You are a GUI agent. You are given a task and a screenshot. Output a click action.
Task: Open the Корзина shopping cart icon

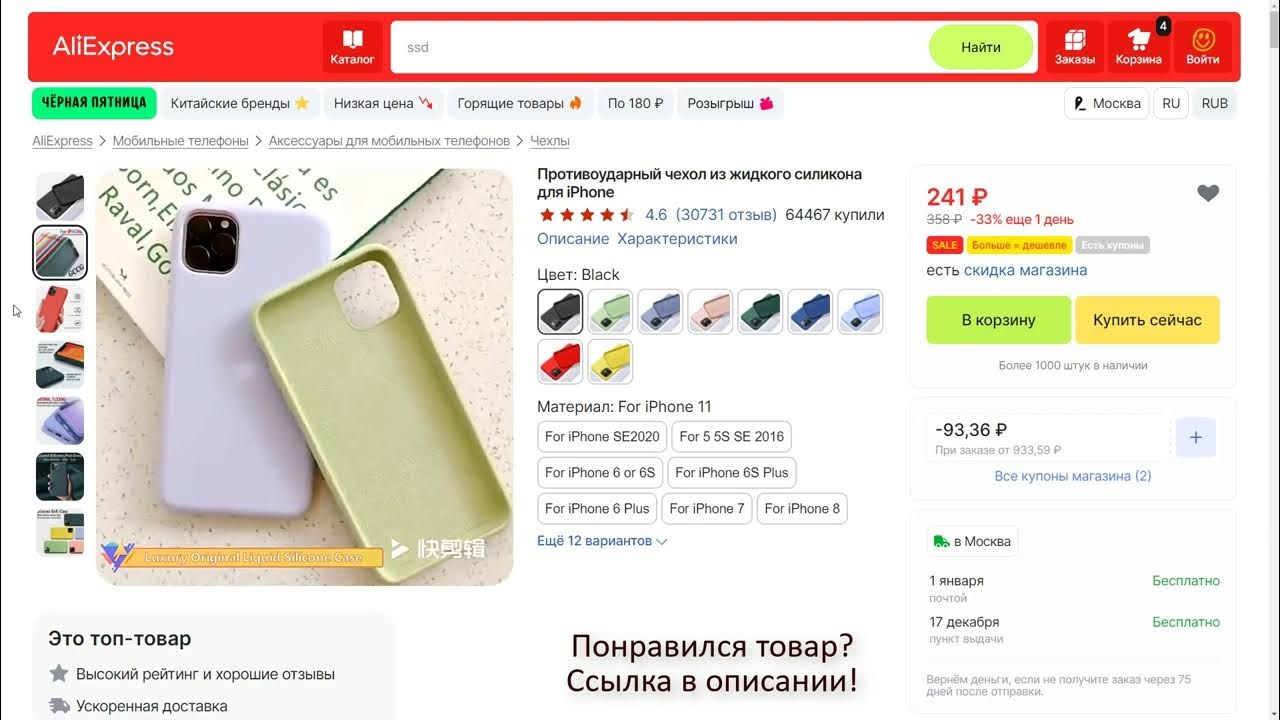point(1139,47)
